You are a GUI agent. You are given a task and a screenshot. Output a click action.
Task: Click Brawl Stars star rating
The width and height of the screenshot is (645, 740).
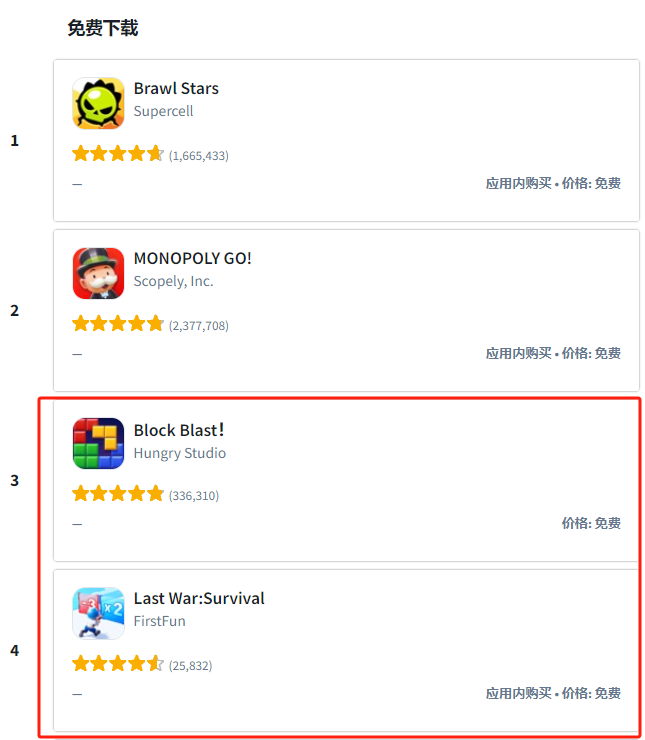pos(118,154)
